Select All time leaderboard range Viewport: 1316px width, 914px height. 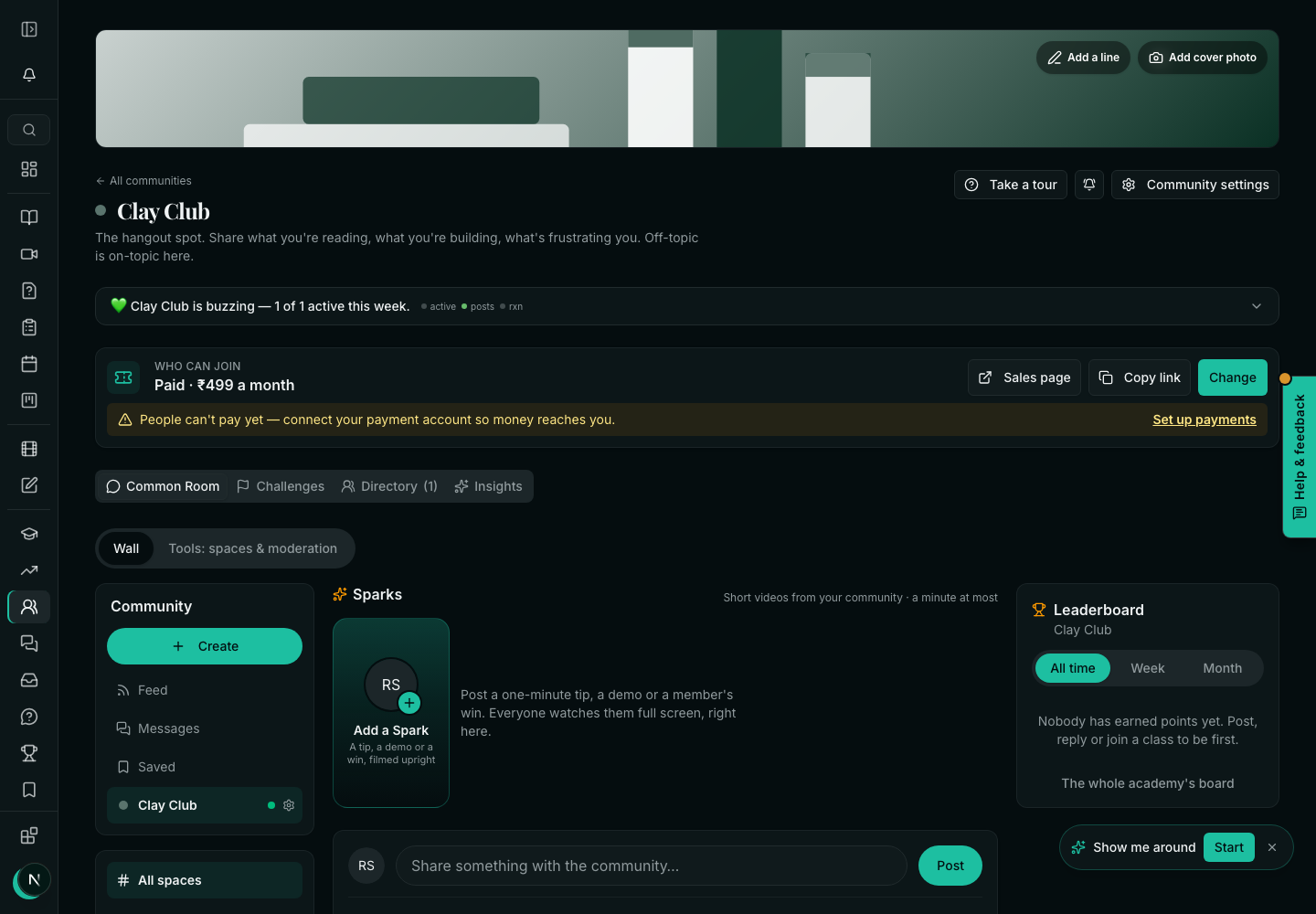[x=1073, y=668]
